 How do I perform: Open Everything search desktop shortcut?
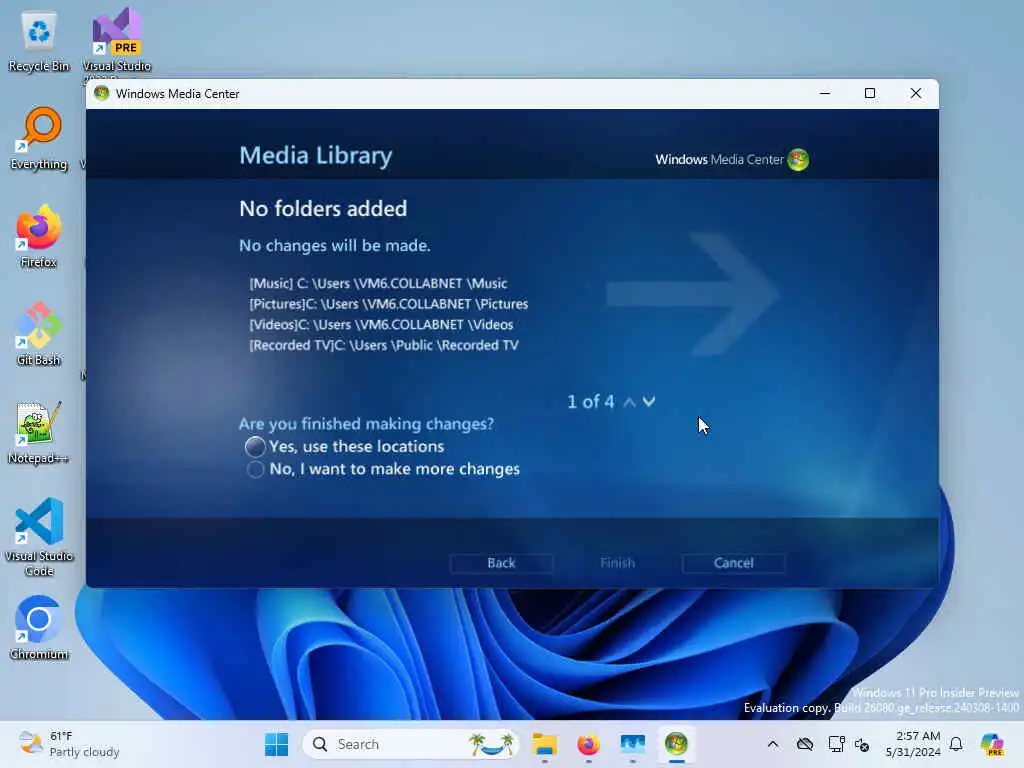point(39,138)
